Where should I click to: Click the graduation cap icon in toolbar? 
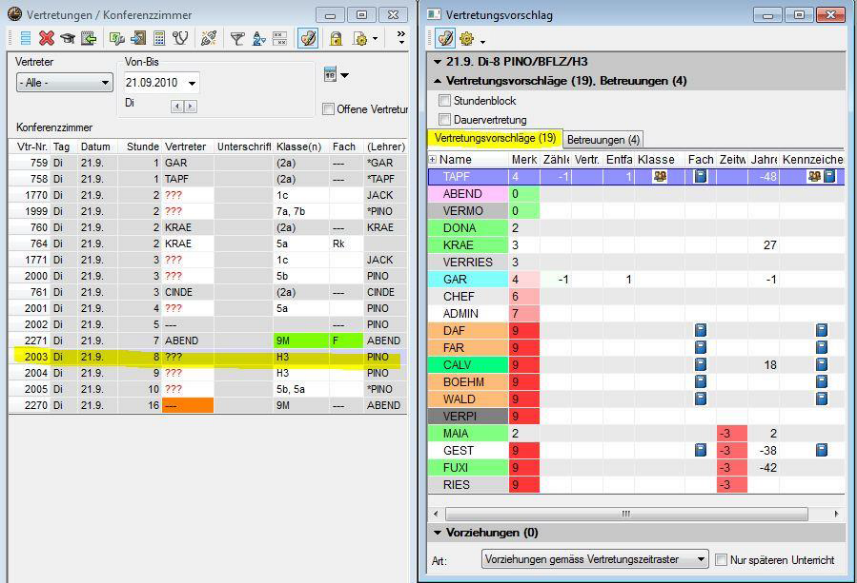pyautogui.click(x=68, y=38)
